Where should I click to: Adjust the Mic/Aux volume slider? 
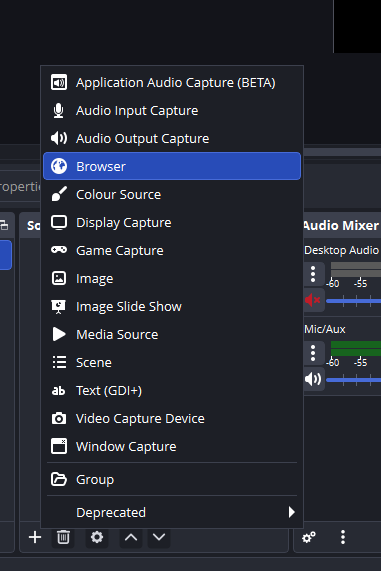[x=354, y=380]
